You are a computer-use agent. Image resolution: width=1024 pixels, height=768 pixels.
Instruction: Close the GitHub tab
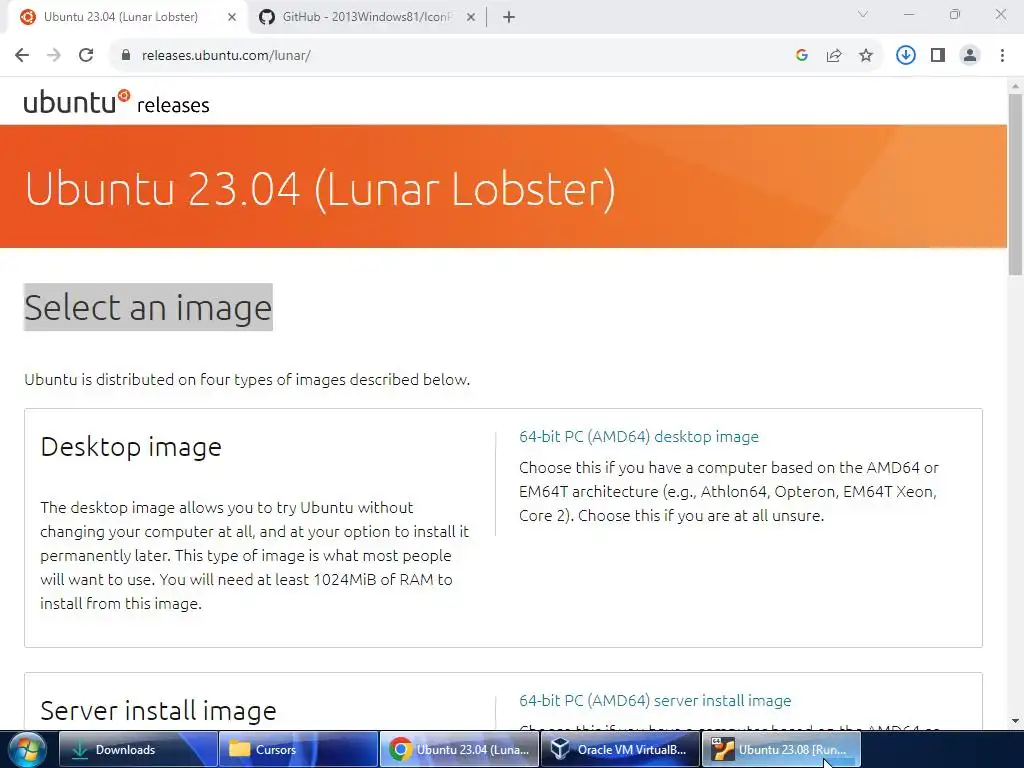point(471,17)
